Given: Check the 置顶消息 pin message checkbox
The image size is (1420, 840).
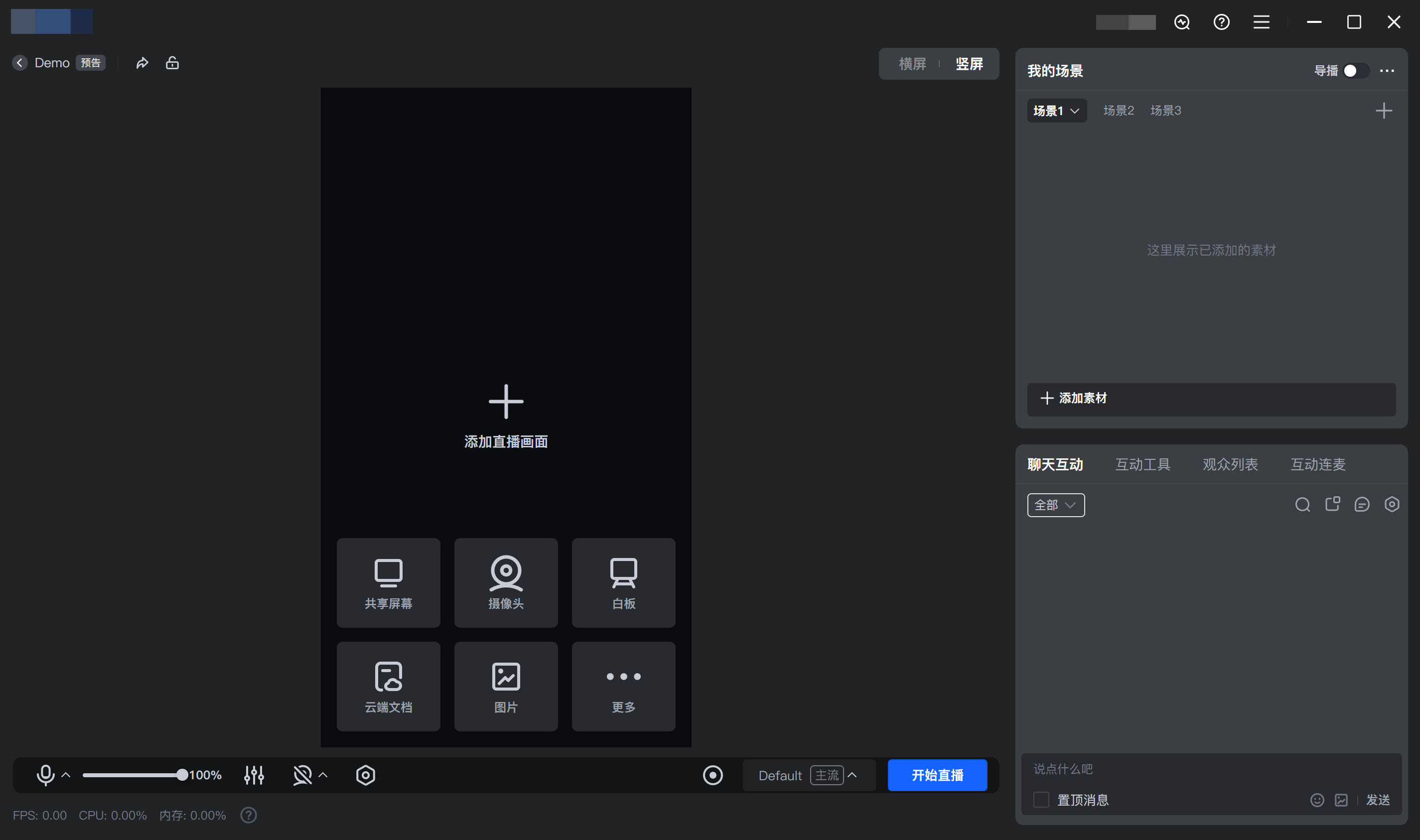Looking at the screenshot, I should click(1041, 800).
